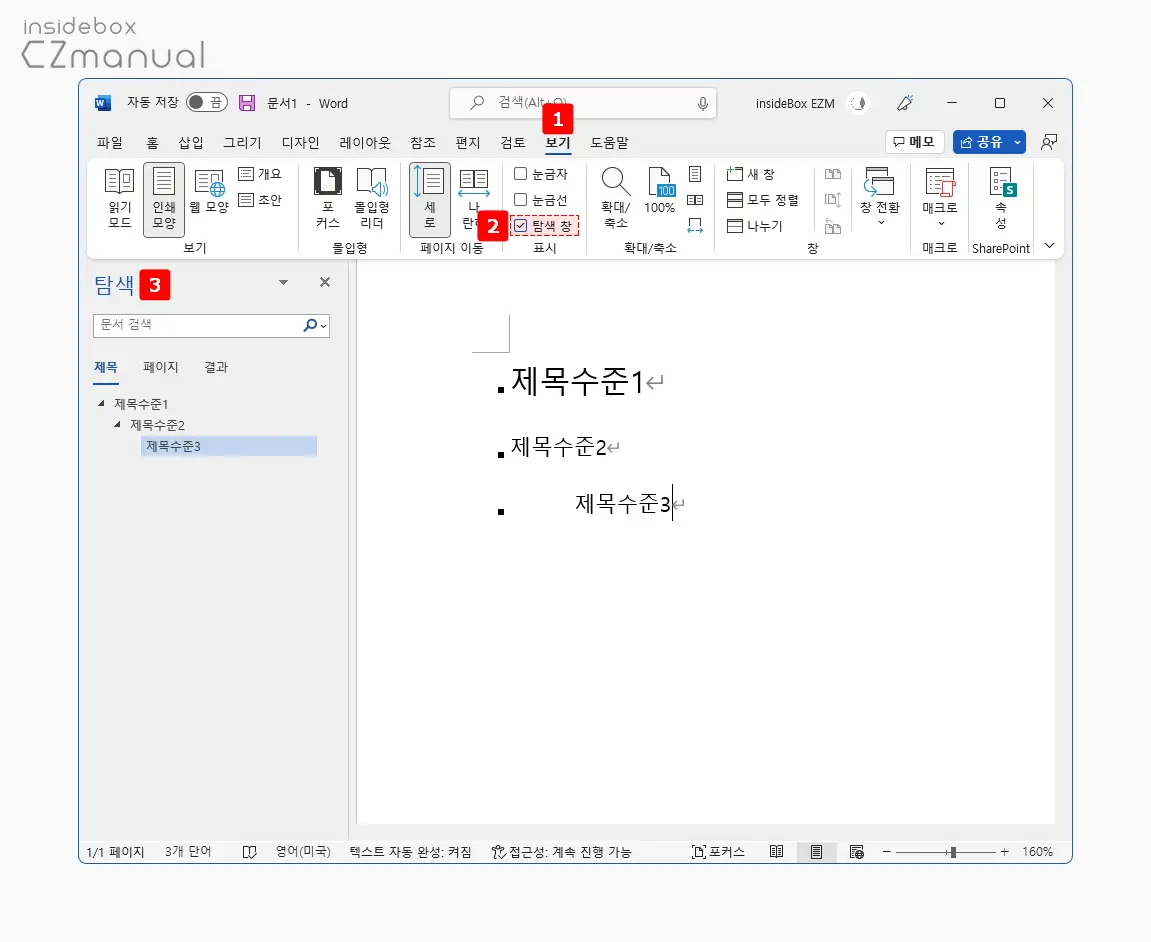Set zoom to 100%
Screen dimensions: 1151x942
659,191
